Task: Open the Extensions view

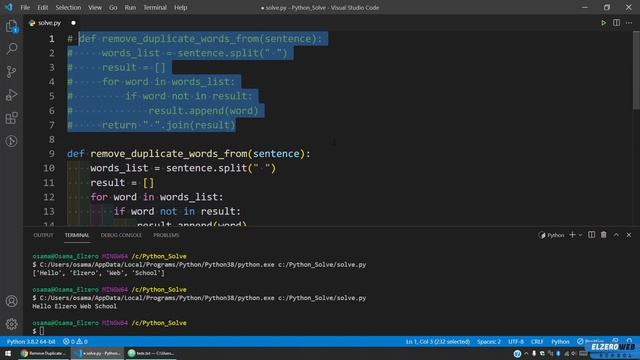Action: coord(11,118)
